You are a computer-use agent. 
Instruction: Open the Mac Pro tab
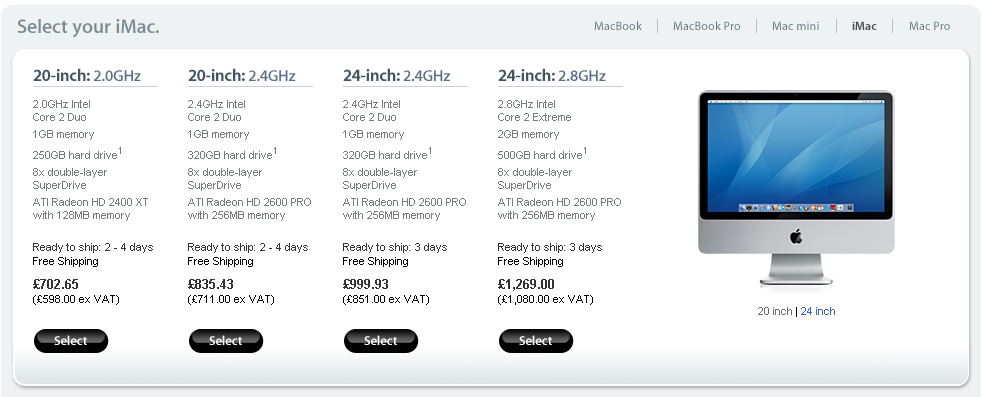tap(929, 26)
